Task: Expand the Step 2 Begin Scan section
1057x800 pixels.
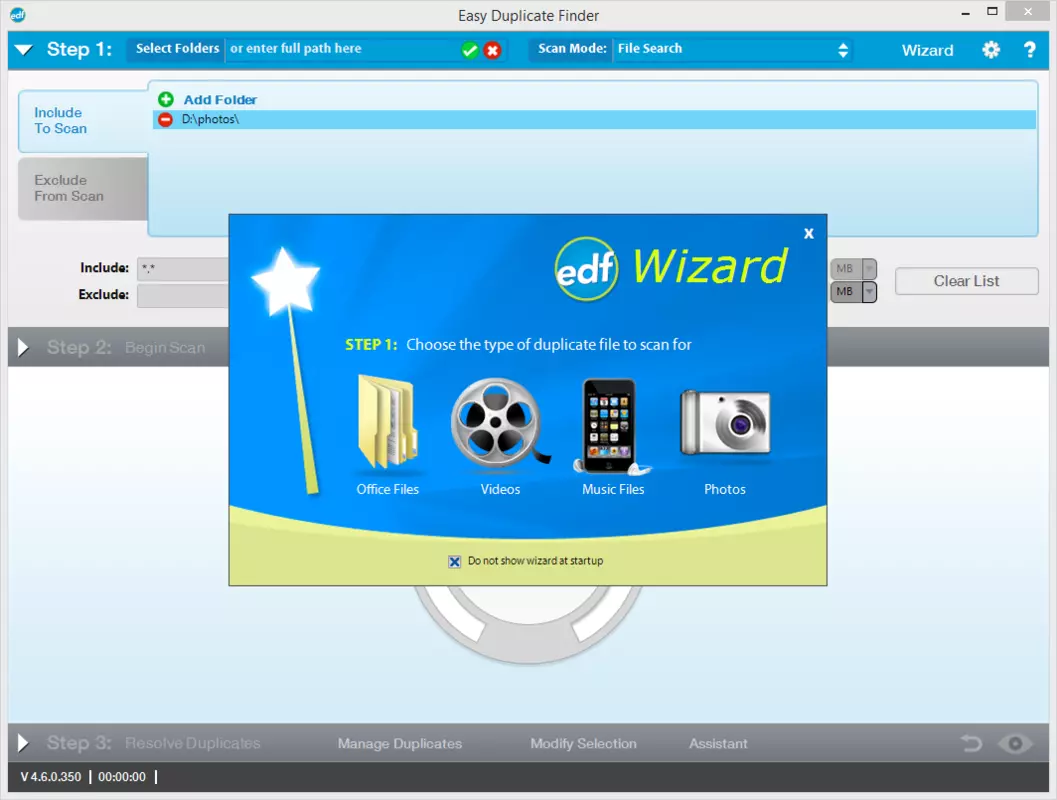Action: click(x=23, y=348)
